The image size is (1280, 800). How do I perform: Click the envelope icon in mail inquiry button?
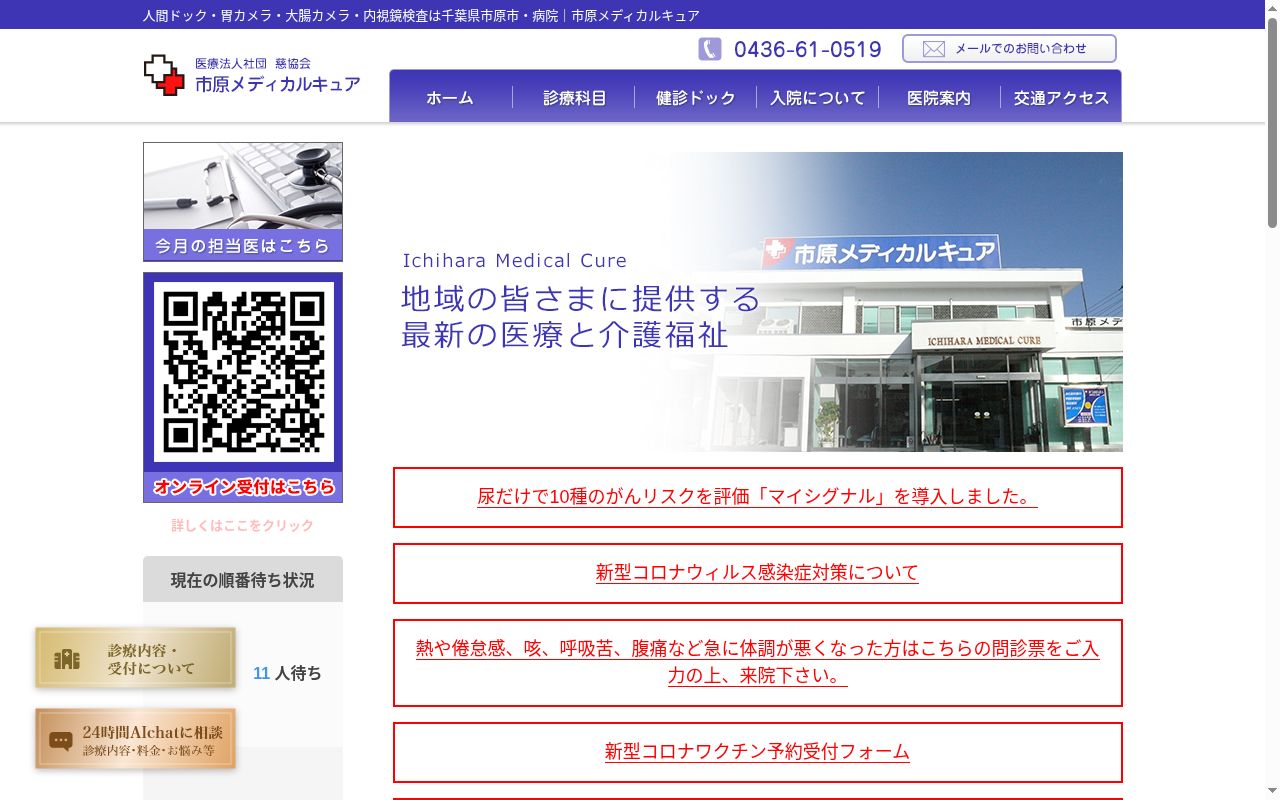click(933, 49)
